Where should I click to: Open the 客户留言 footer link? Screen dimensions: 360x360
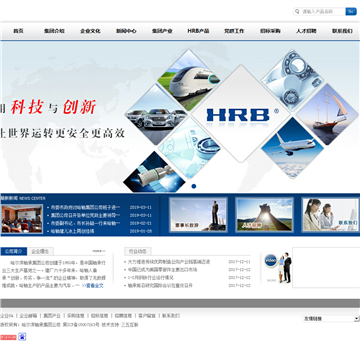click(147, 316)
